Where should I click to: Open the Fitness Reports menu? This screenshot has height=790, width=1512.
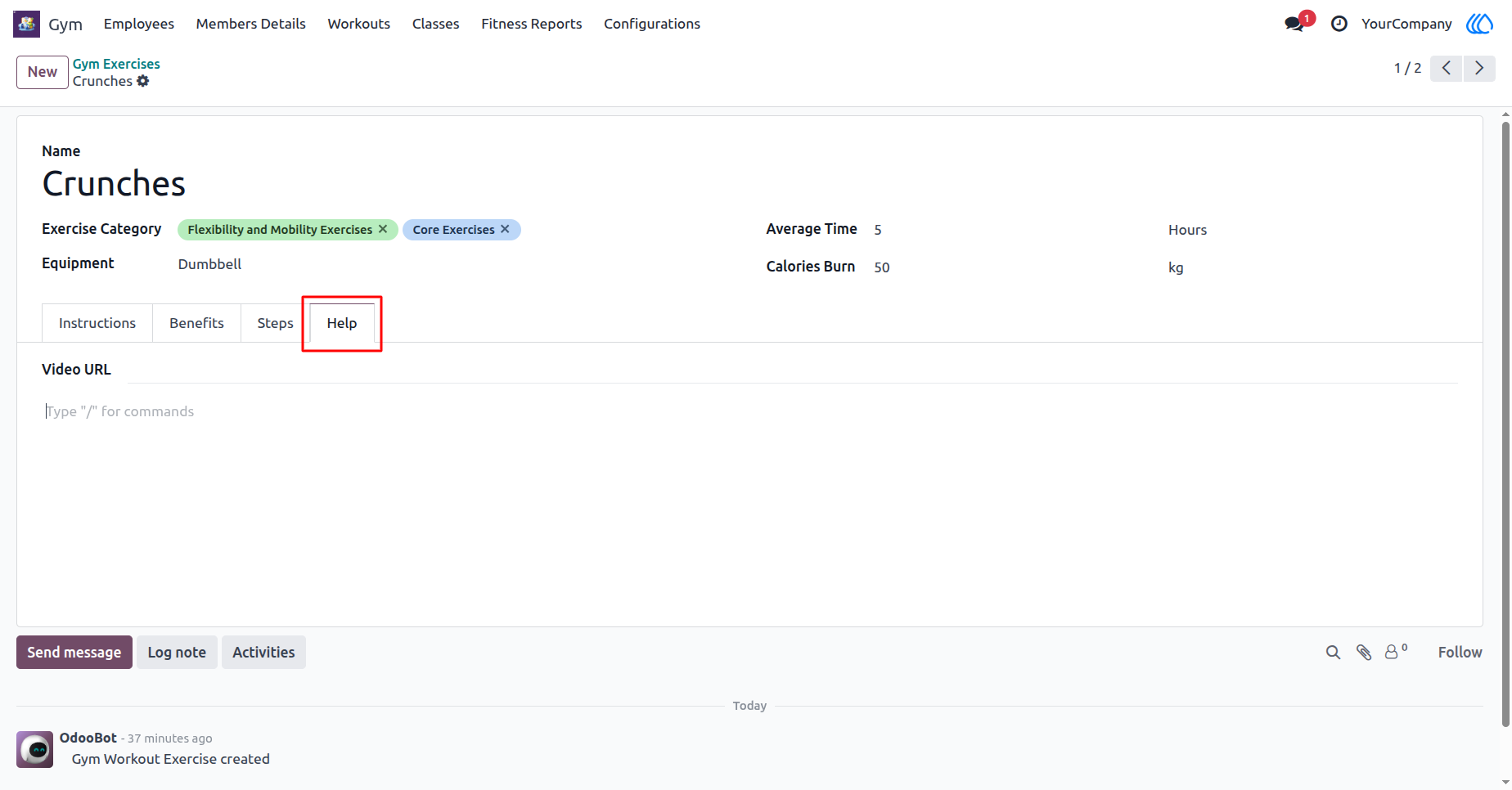click(x=532, y=24)
